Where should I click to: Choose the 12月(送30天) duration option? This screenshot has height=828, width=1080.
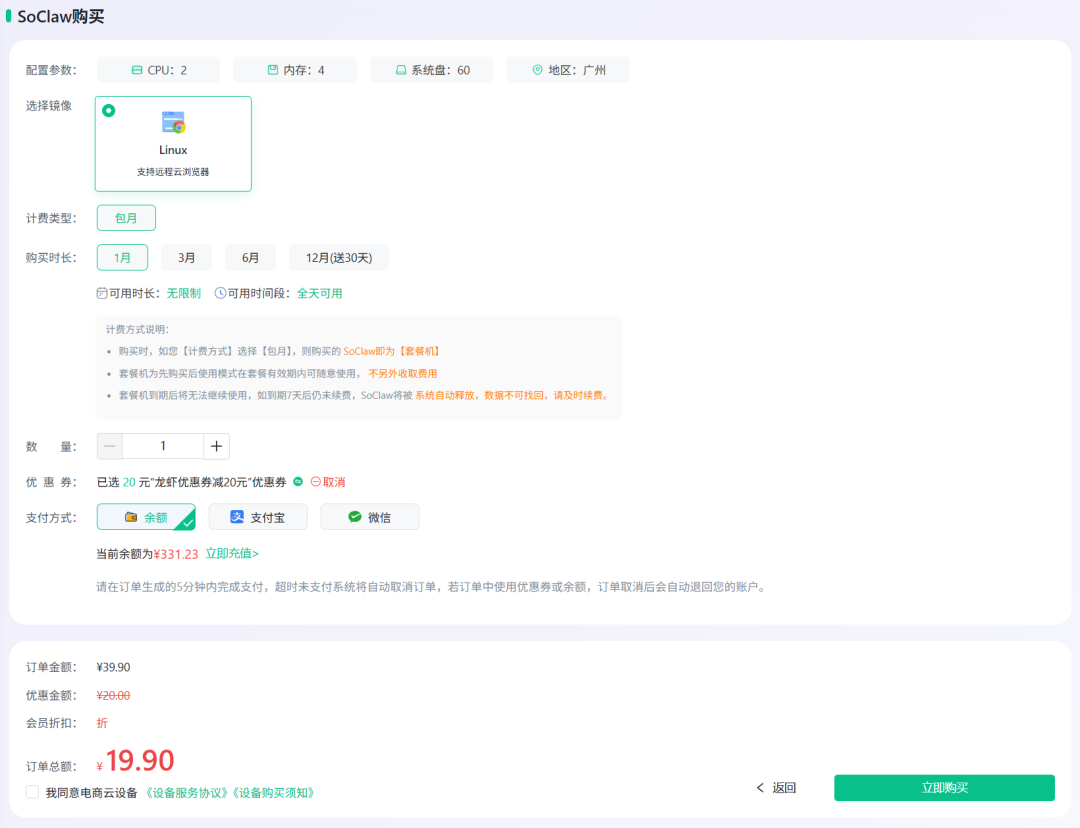tap(338, 258)
